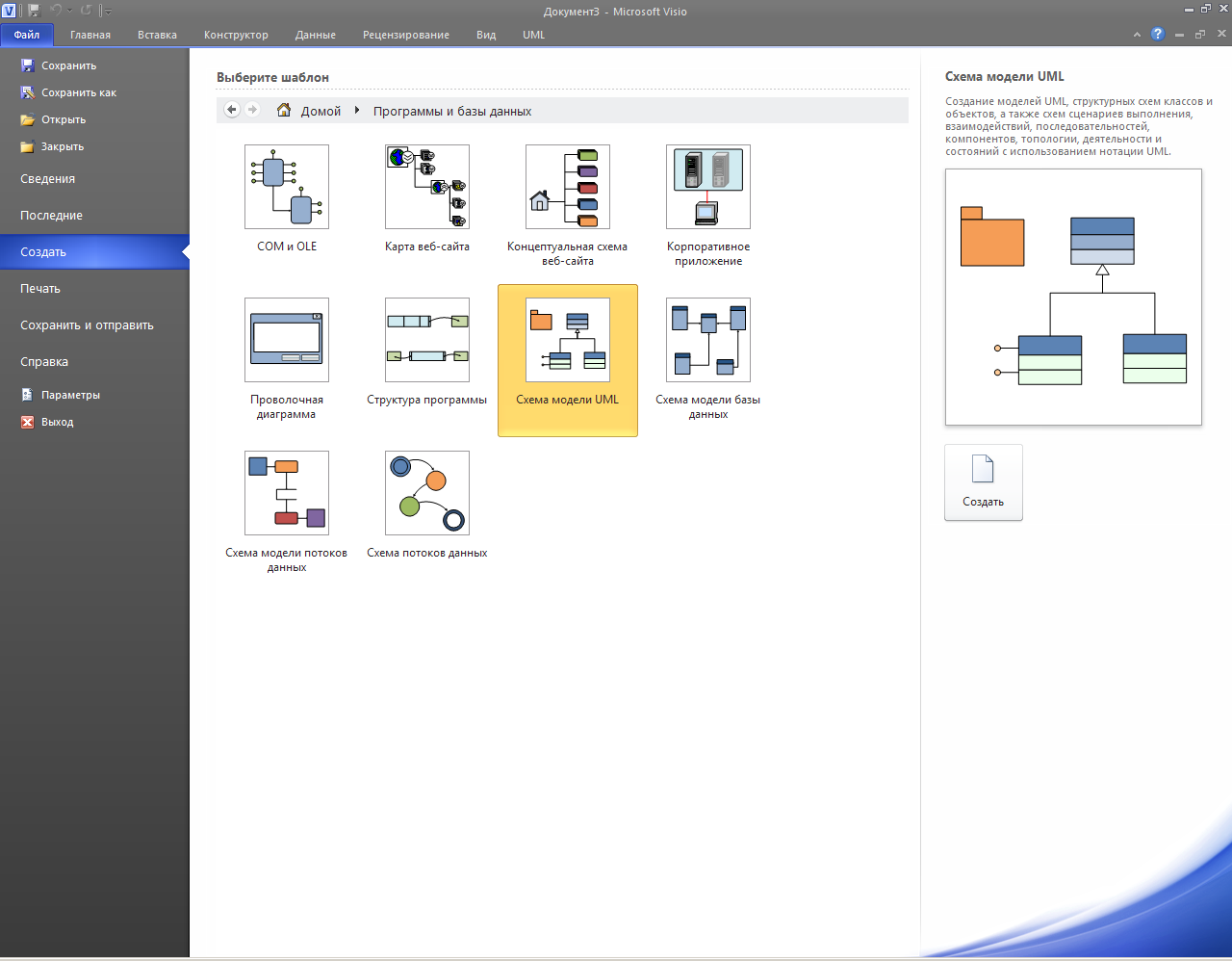Click the Visio application icon in title bar
This screenshot has width=1232, height=961.
(10, 11)
